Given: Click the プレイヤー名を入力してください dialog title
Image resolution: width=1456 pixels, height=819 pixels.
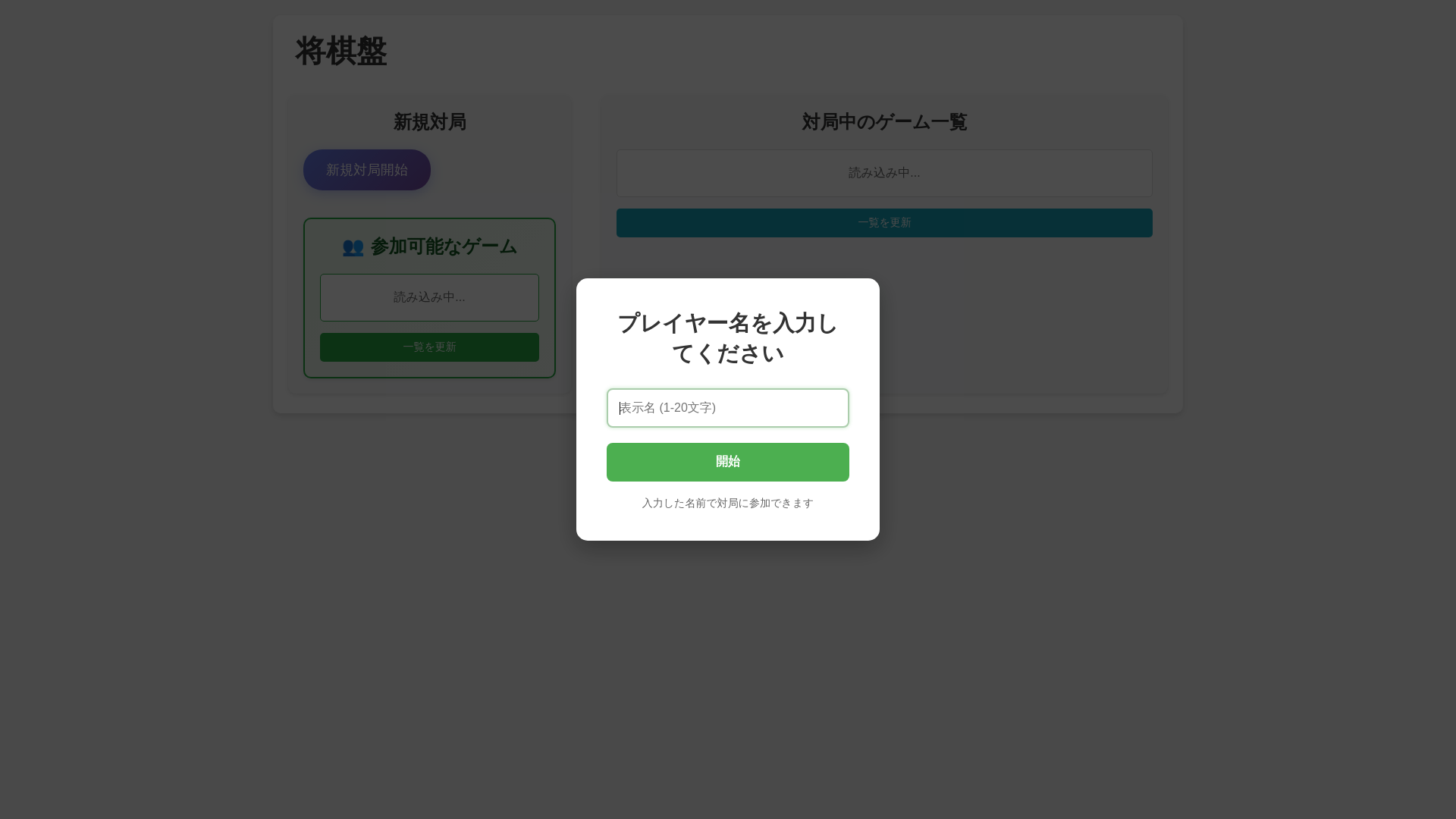Looking at the screenshot, I should [x=728, y=338].
